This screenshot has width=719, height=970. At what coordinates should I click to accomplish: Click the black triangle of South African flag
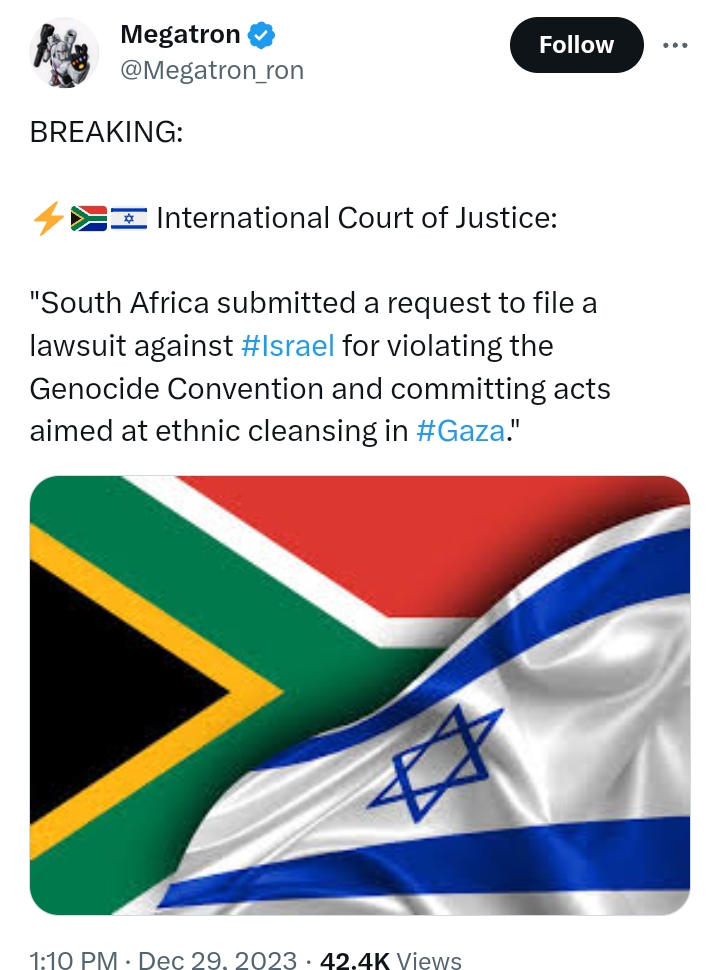110,690
